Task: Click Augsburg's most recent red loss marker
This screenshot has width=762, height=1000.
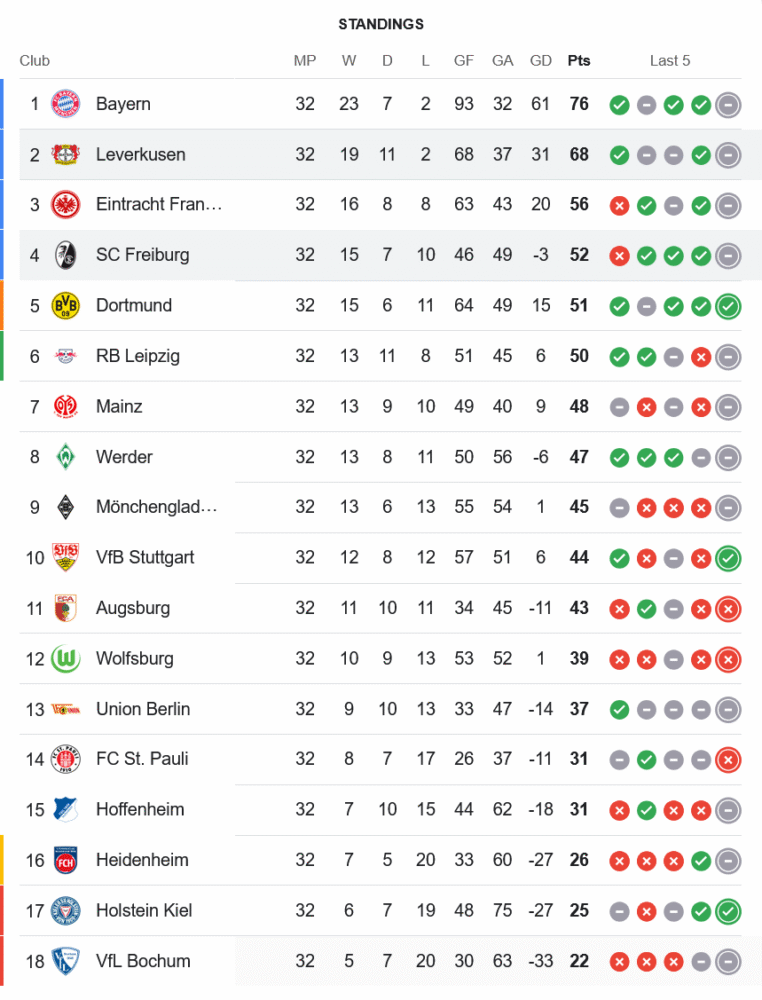Action: tap(728, 608)
